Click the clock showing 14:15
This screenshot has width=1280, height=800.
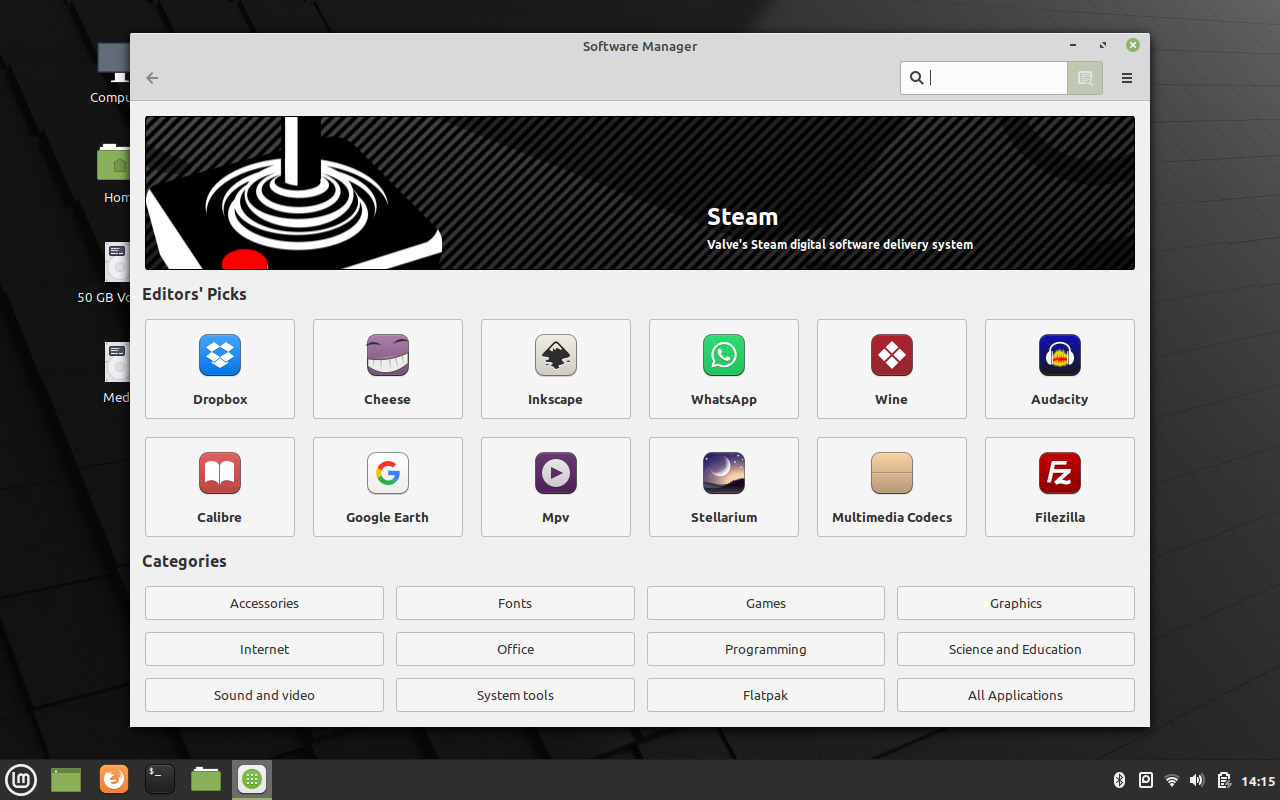[x=1258, y=781]
